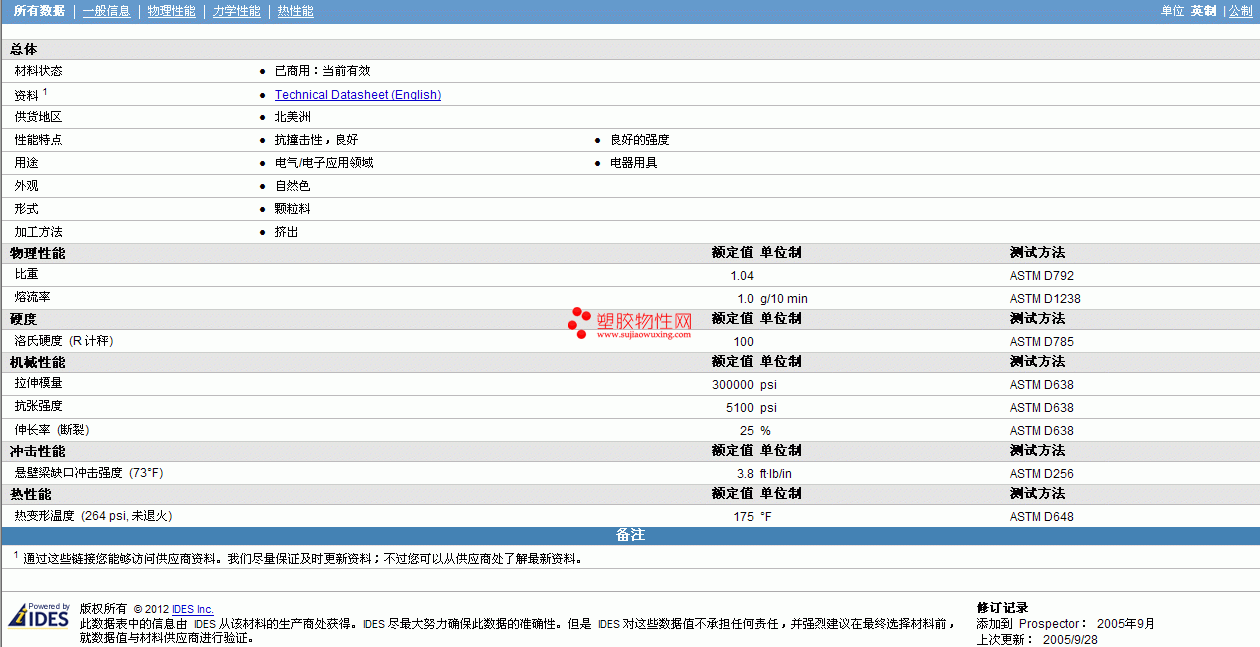
Task: Switch to the 一般信息 tab
Action: coord(106,11)
